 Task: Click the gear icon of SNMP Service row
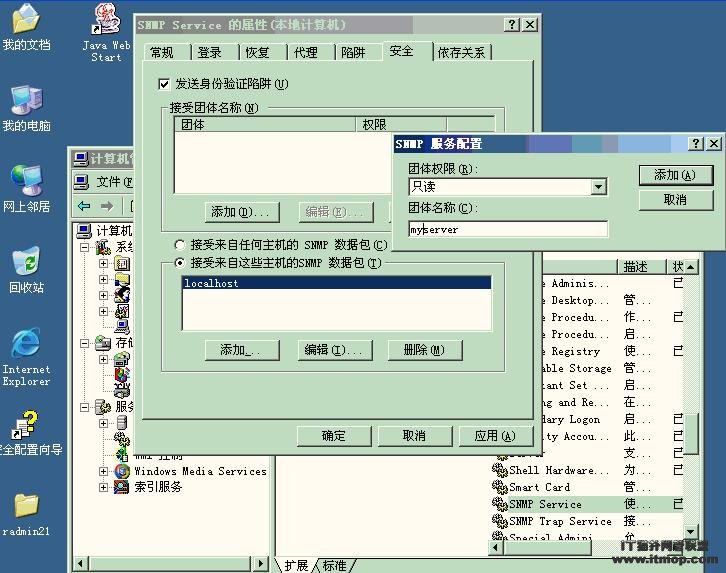point(500,504)
